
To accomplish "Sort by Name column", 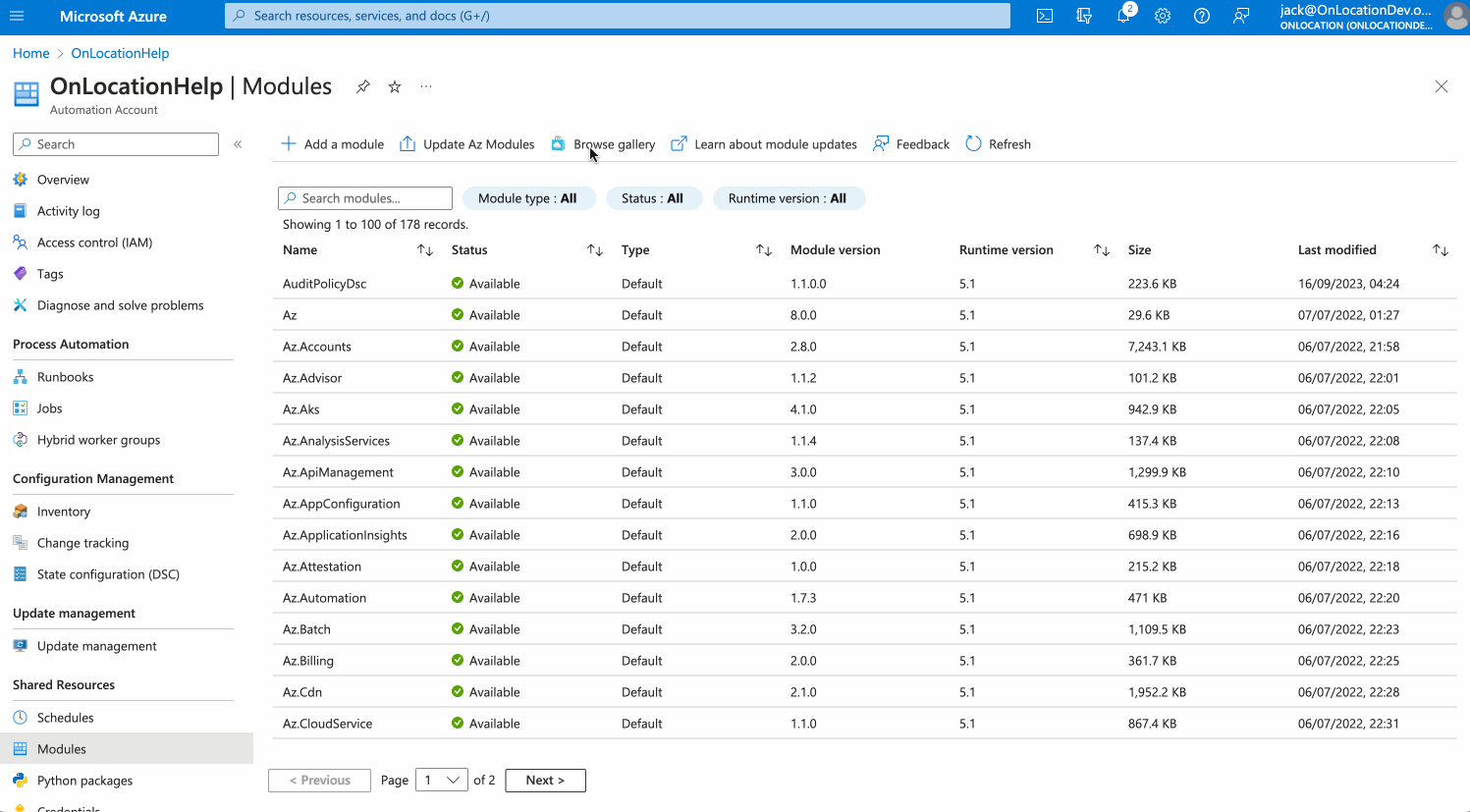I will [x=425, y=250].
